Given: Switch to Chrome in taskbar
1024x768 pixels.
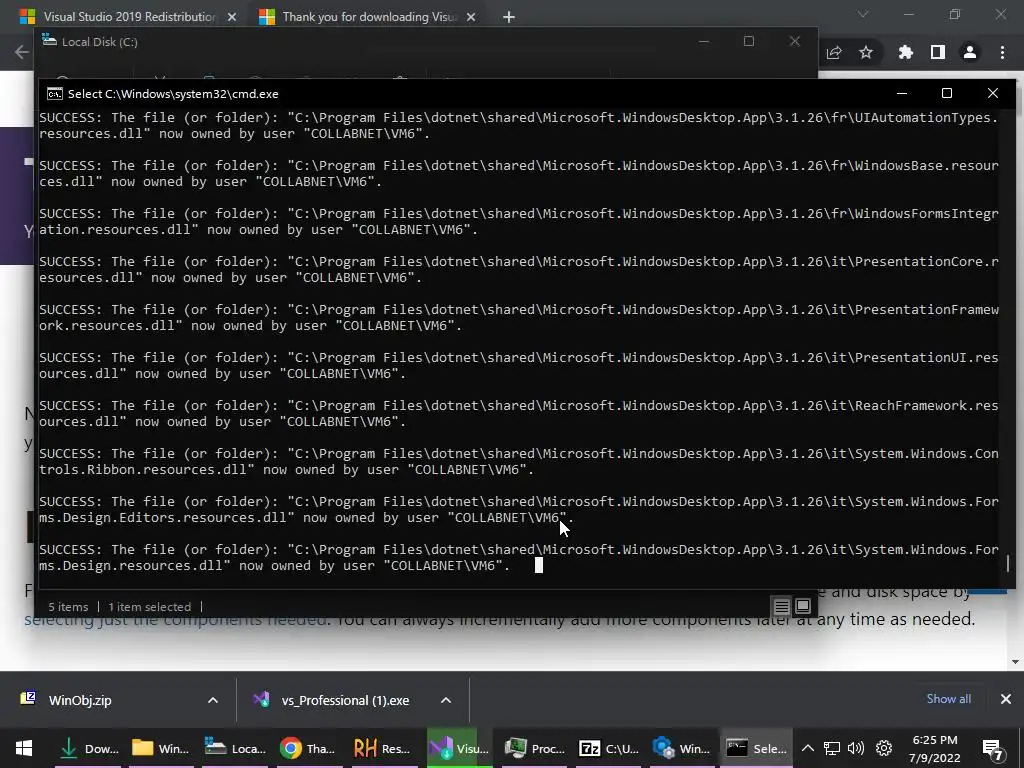Looking at the screenshot, I should (x=308, y=748).
